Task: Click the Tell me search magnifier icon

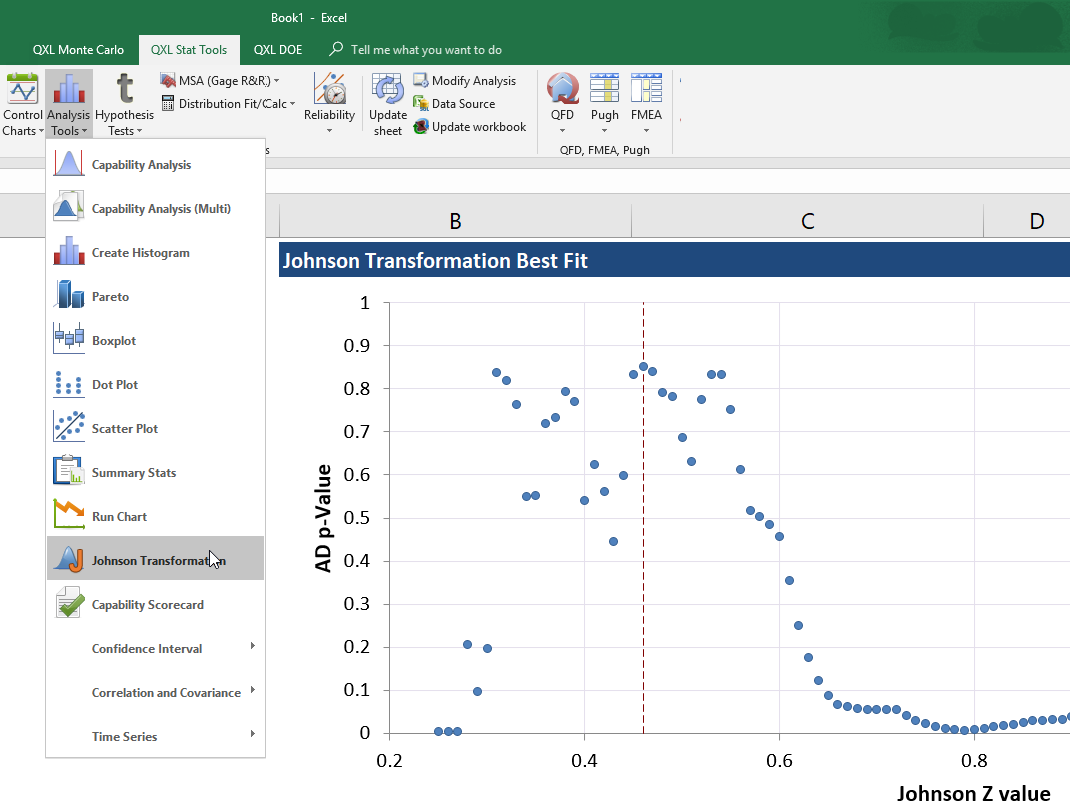Action: pos(336,49)
